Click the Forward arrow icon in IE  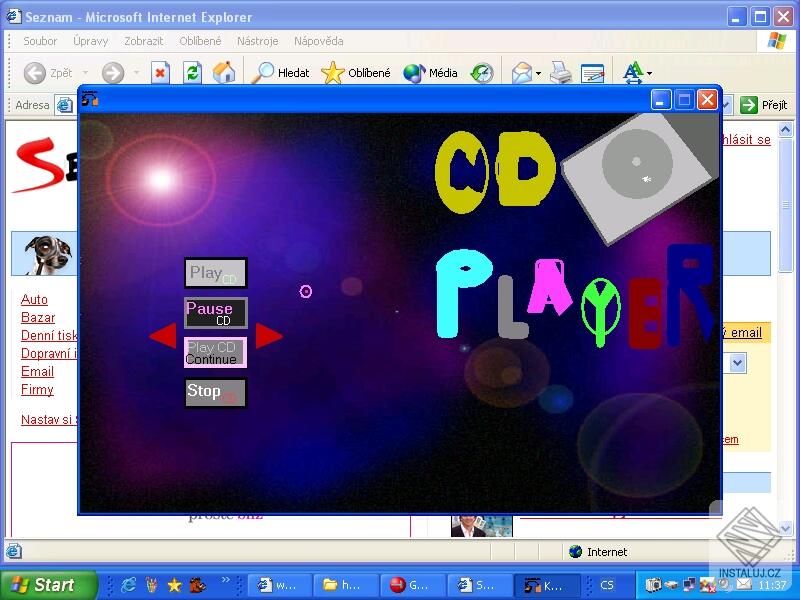coord(113,73)
